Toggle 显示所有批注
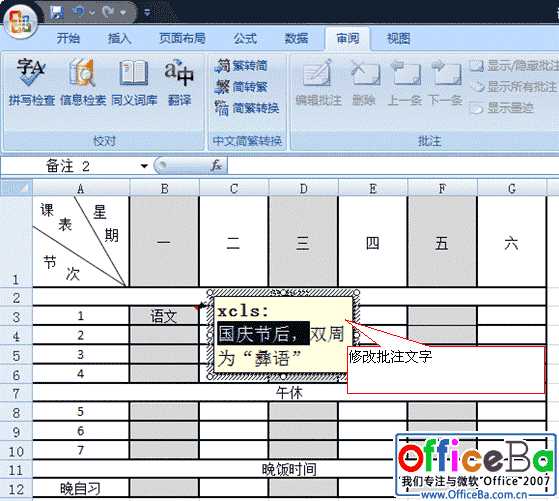 513,87
